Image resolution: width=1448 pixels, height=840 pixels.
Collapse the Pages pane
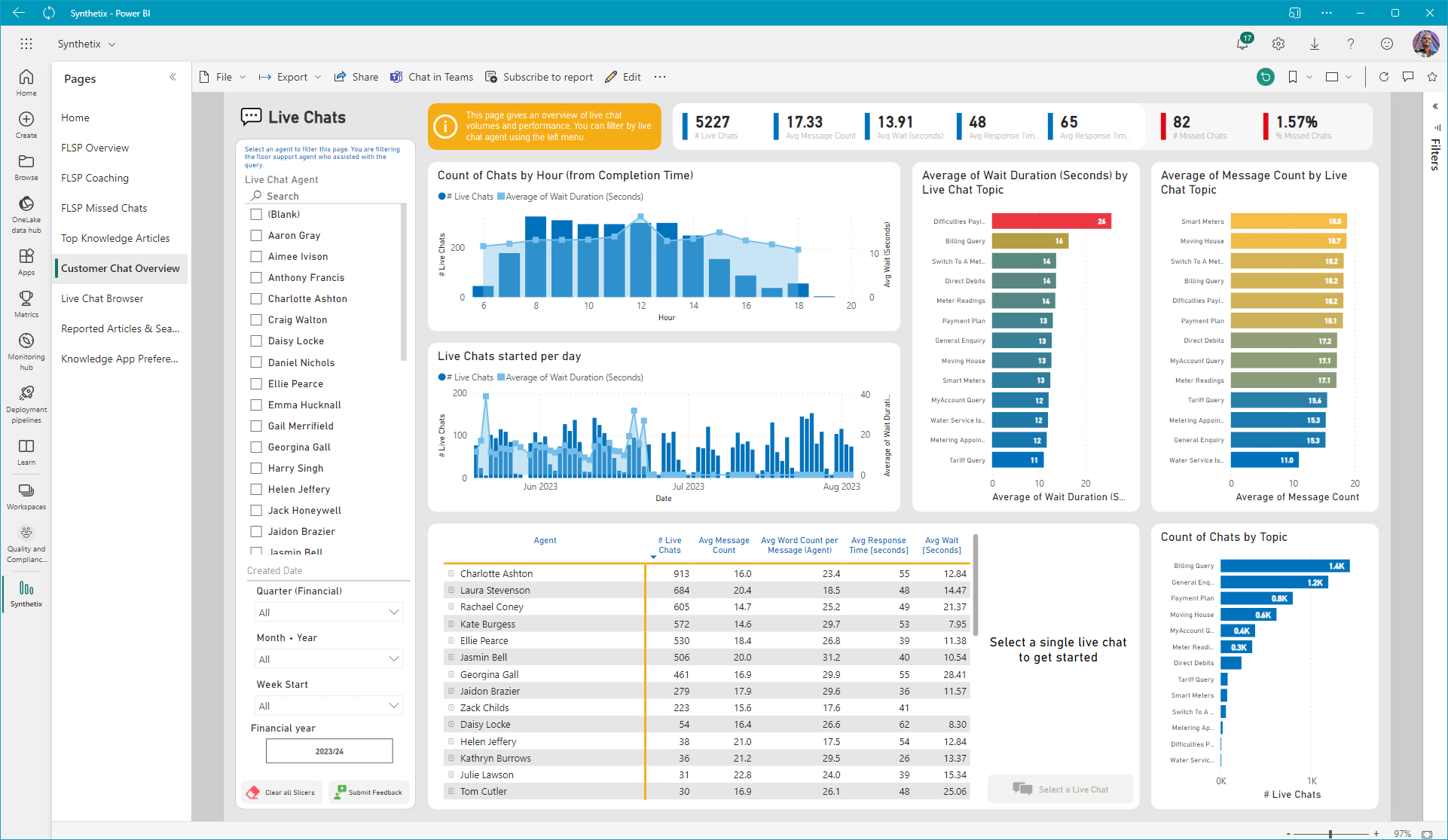pyautogui.click(x=173, y=77)
